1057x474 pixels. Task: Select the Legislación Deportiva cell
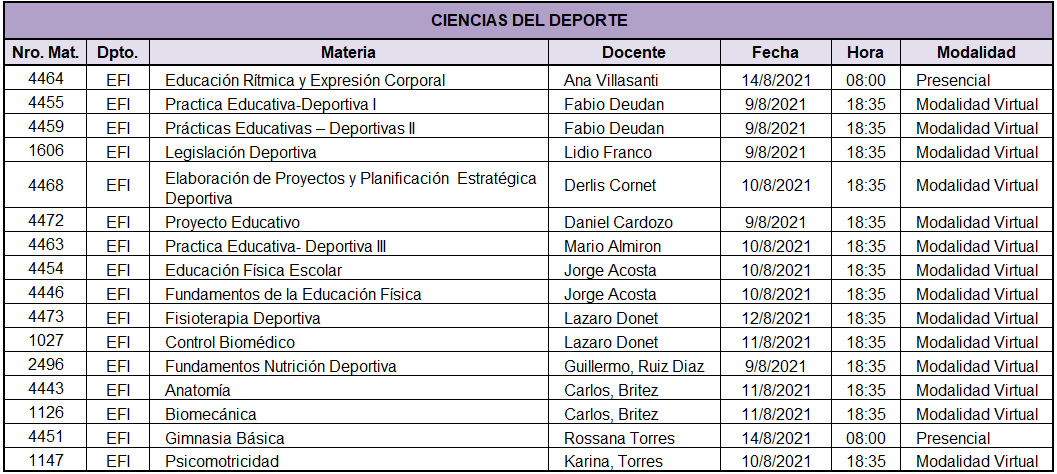click(349, 152)
